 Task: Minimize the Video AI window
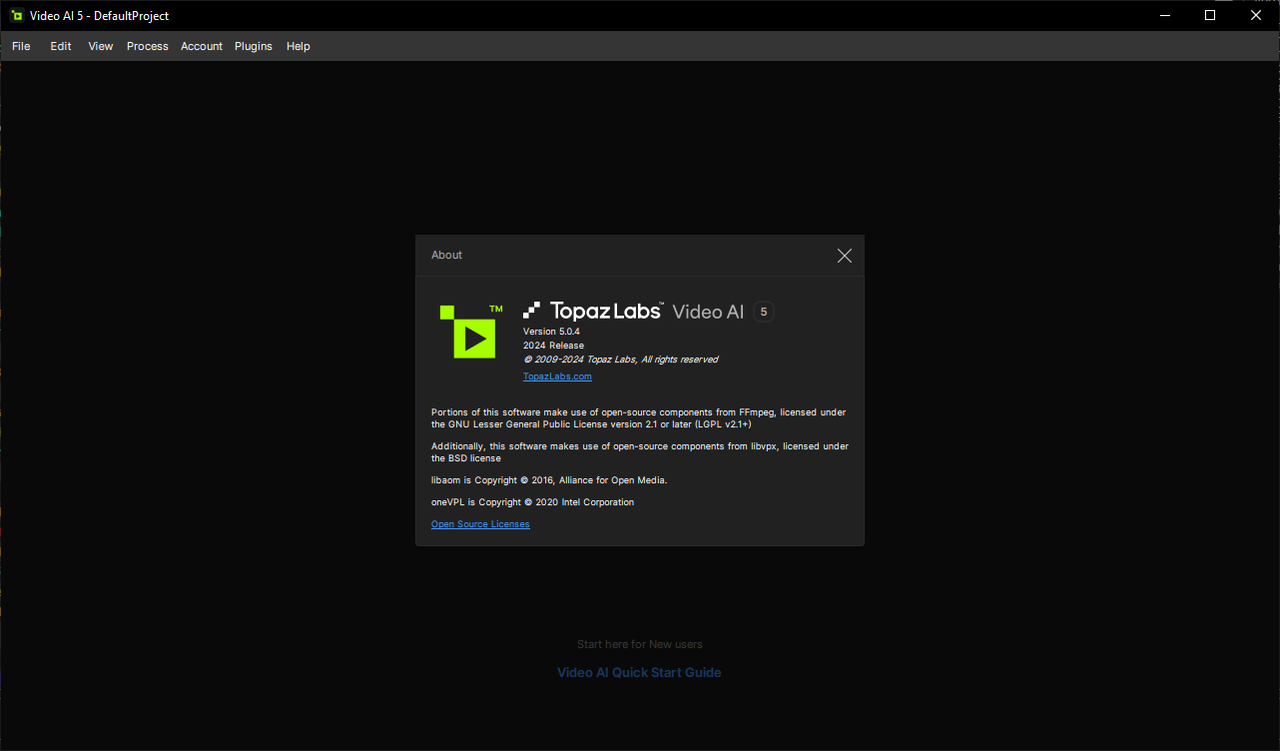(1164, 15)
